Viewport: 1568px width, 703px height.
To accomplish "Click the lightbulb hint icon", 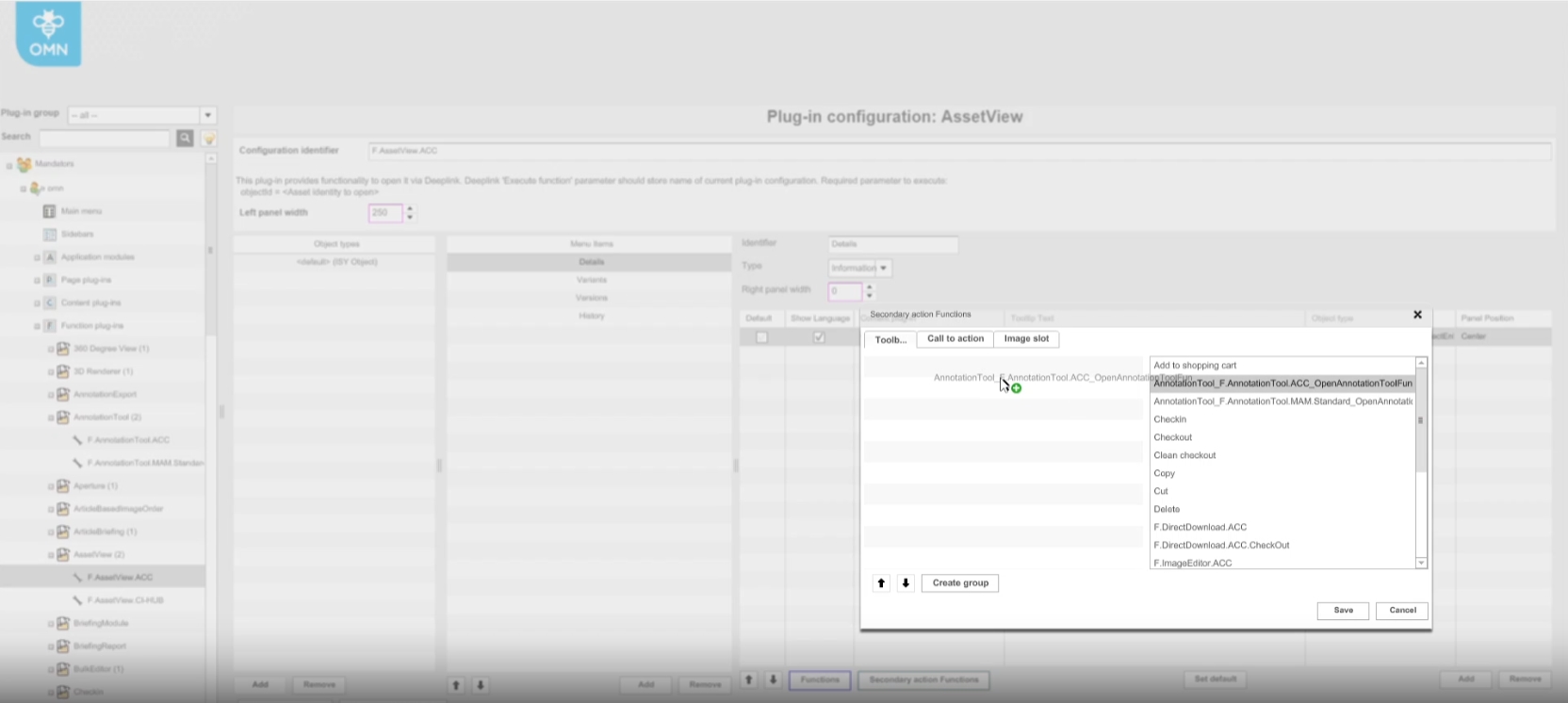I will [209, 139].
